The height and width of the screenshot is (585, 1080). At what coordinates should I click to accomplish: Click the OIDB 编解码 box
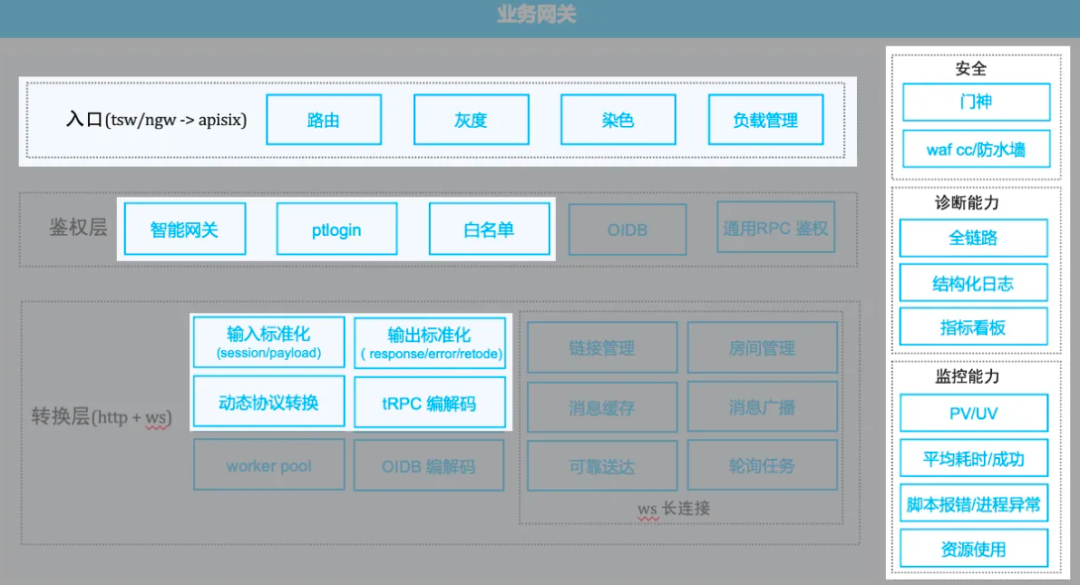(429, 466)
